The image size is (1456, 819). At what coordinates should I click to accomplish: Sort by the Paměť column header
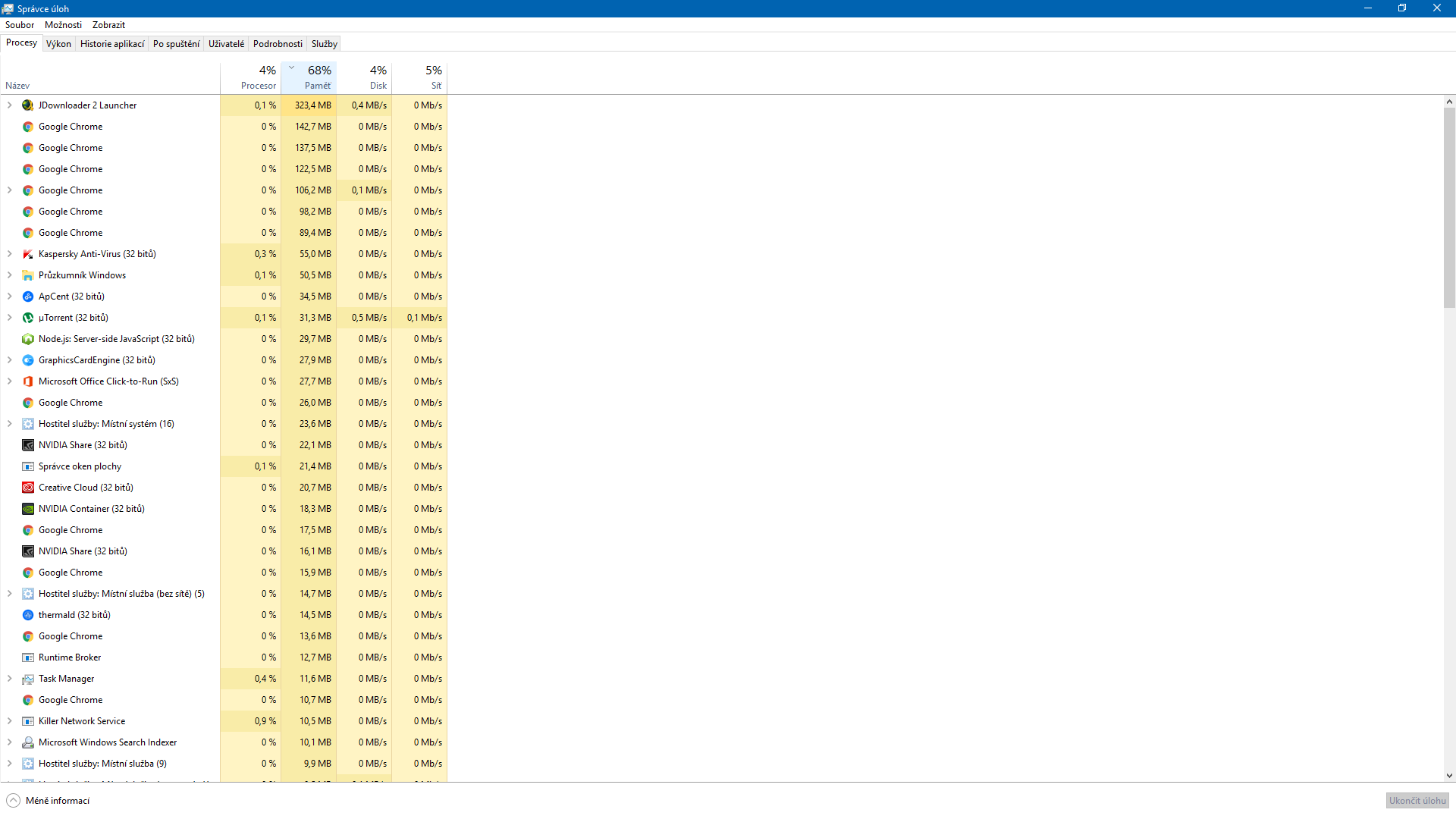[309, 77]
